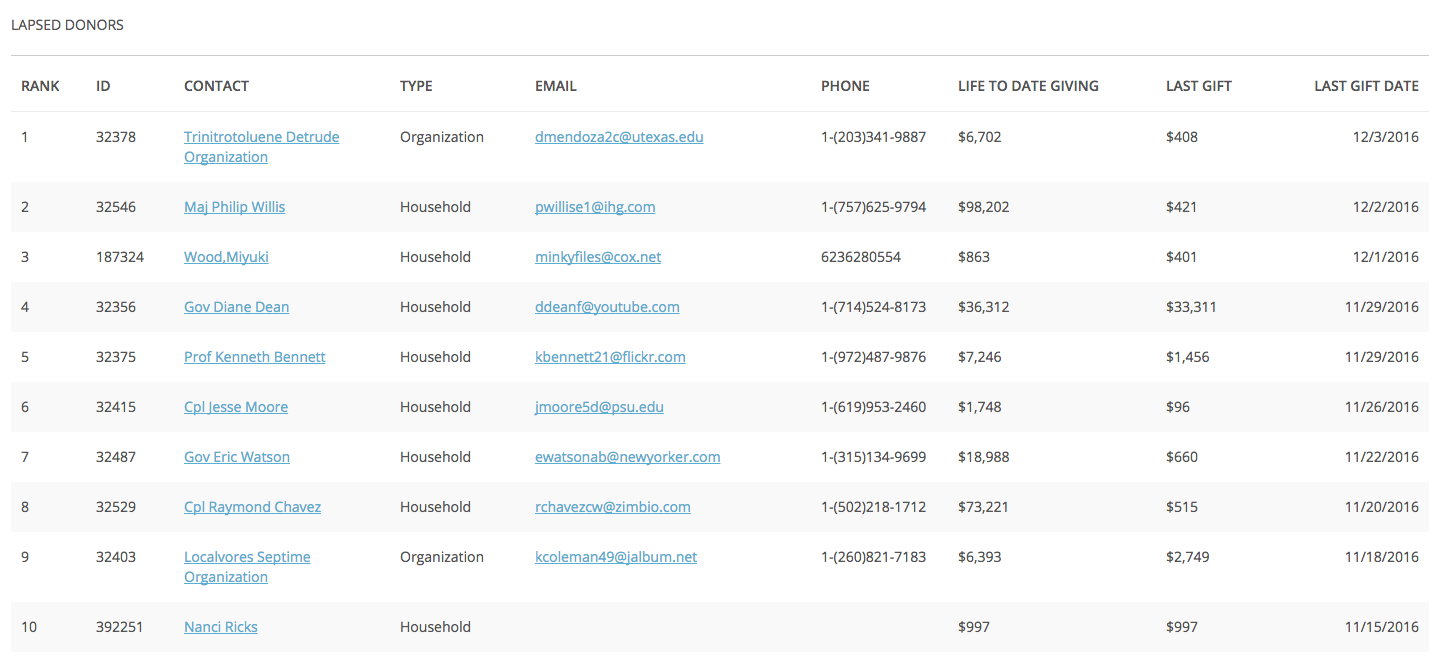Image resolution: width=1443 pixels, height=656 pixels.
Task: Sort the table by LAST GIFT DATE
Action: (1366, 86)
